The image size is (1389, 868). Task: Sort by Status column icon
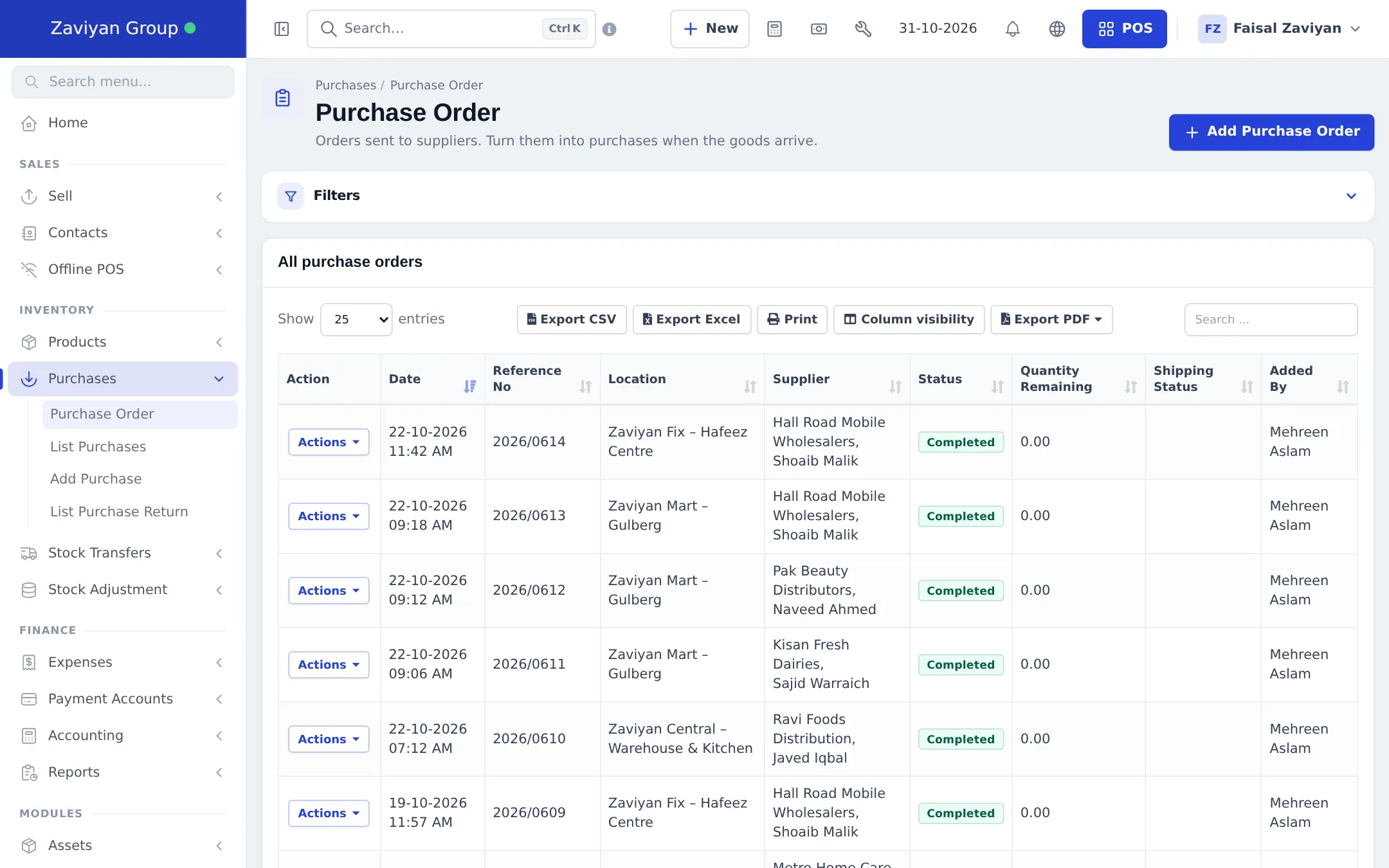(x=997, y=386)
